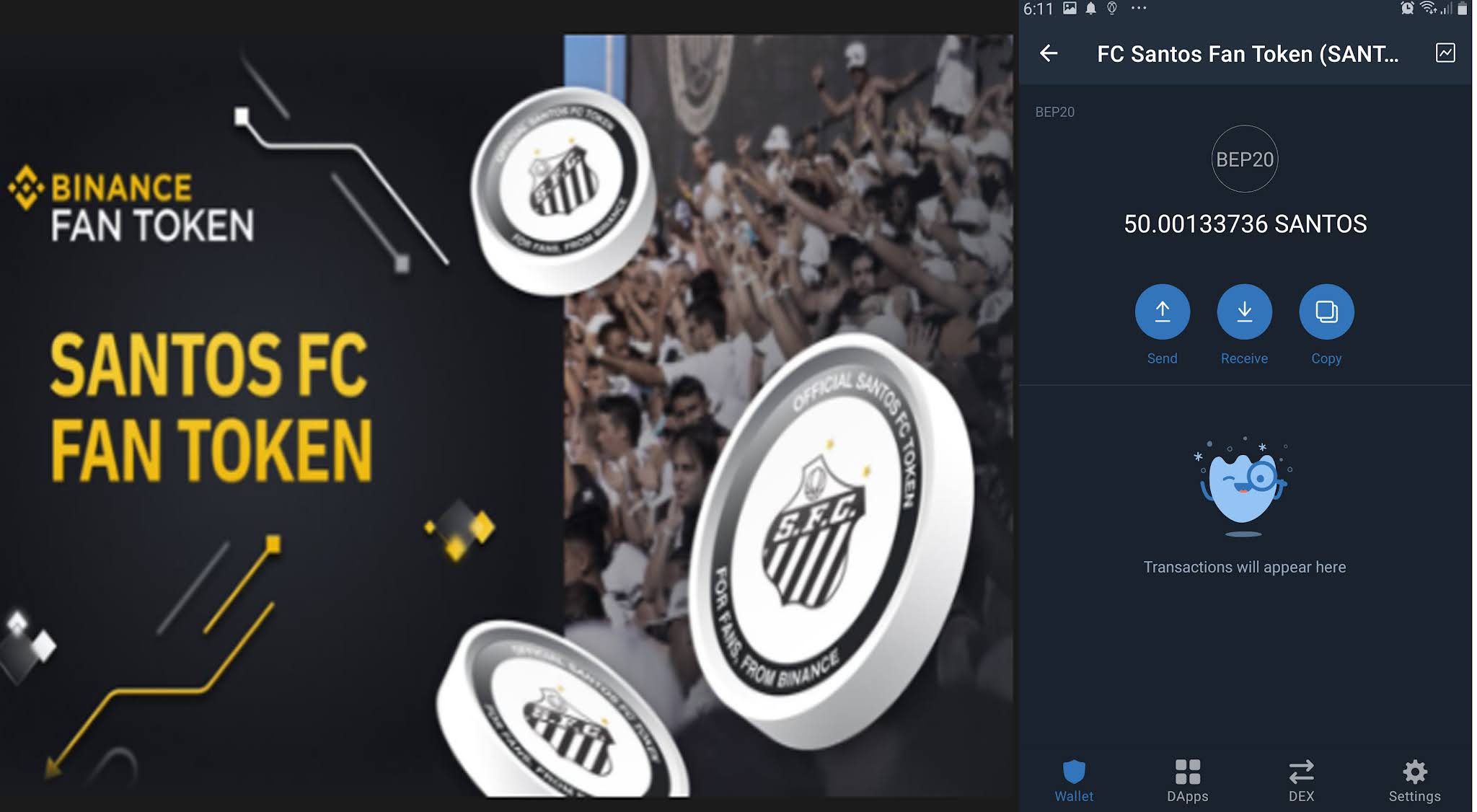This screenshot has height=812, width=1477.
Task: Tap the Receive download button
Action: tap(1245, 312)
